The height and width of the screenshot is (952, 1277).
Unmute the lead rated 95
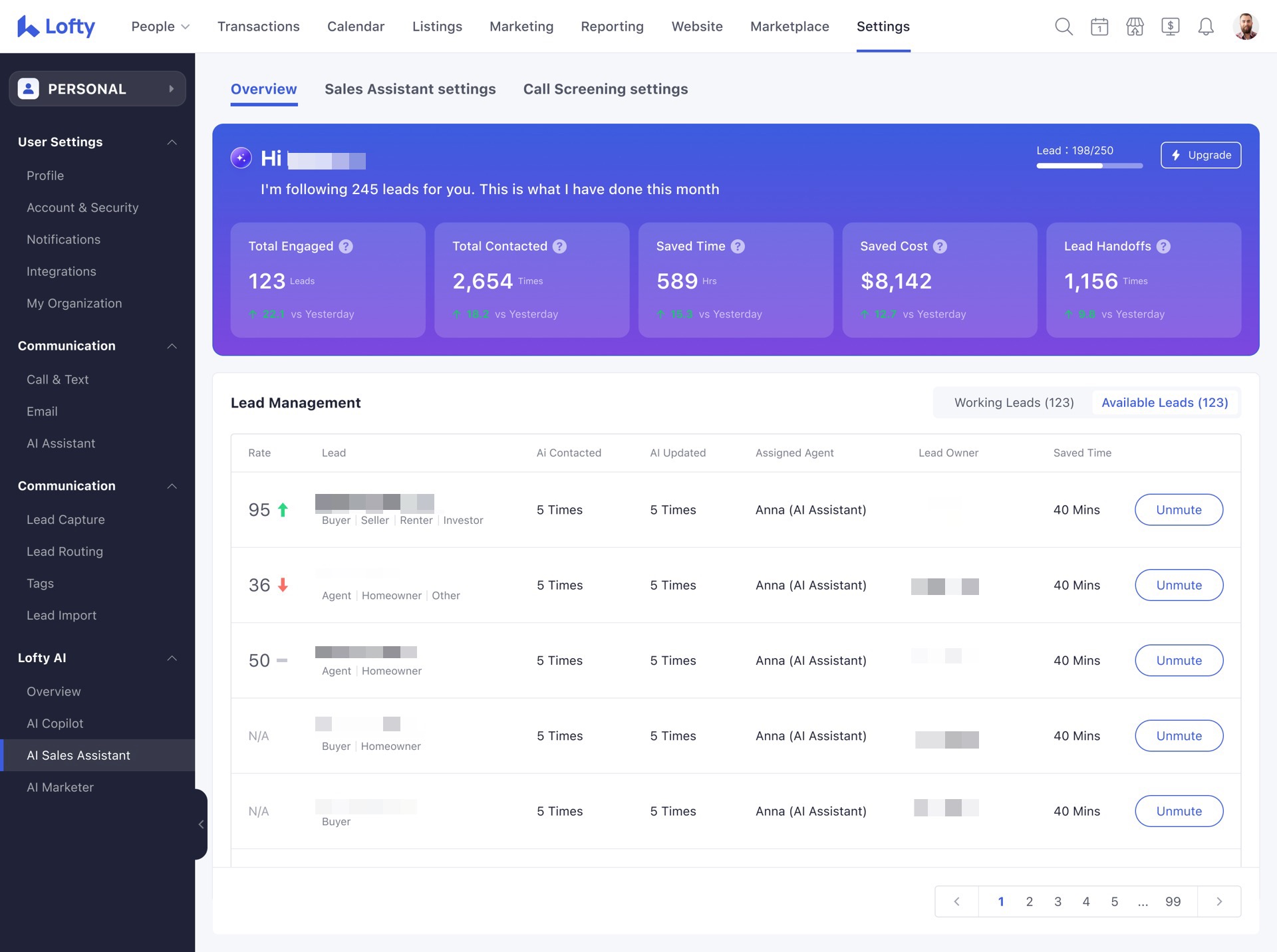point(1179,510)
